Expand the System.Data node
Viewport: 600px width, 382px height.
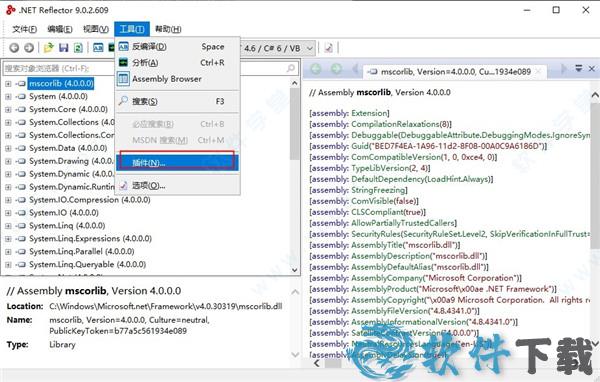point(8,148)
